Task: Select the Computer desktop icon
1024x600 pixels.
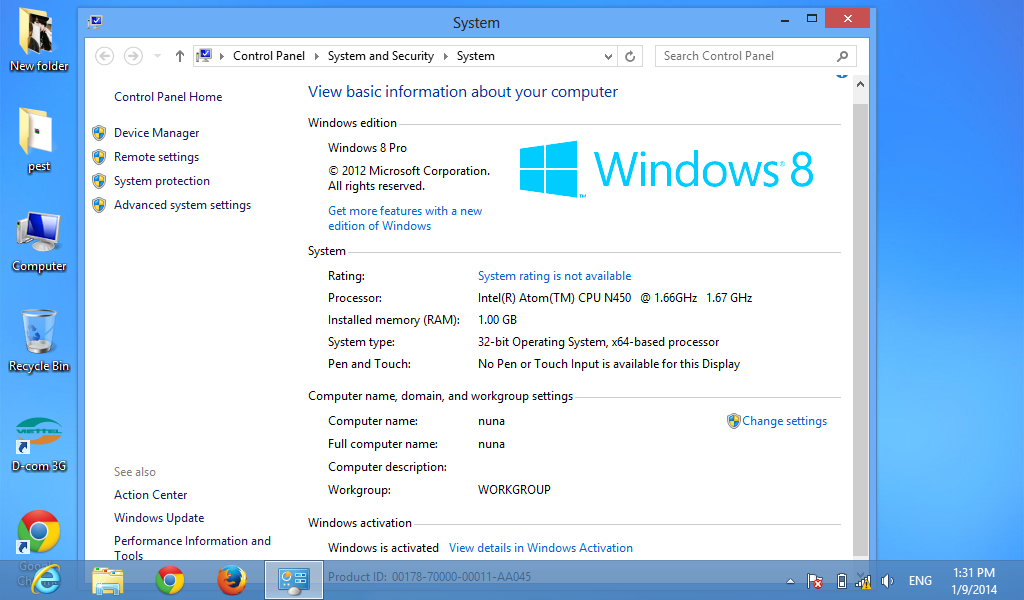Action: point(39,242)
